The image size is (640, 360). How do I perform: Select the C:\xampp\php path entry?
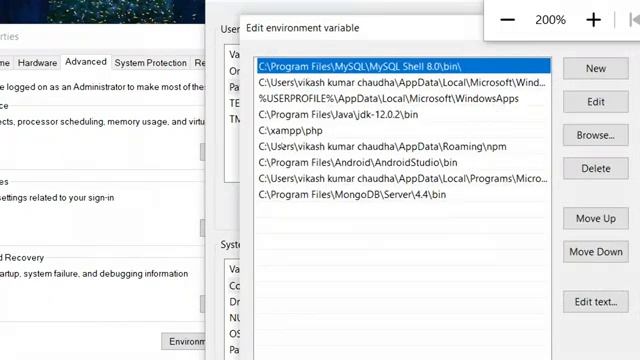click(x=403, y=131)
